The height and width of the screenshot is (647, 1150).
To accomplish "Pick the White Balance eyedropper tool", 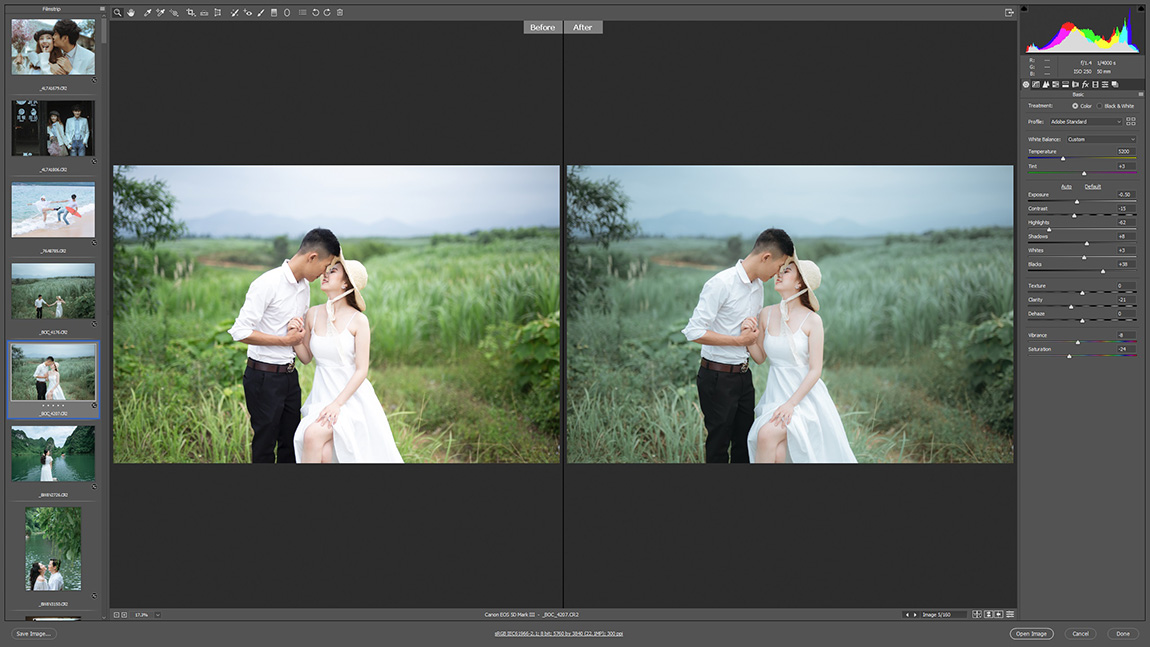I will [147, 13].
